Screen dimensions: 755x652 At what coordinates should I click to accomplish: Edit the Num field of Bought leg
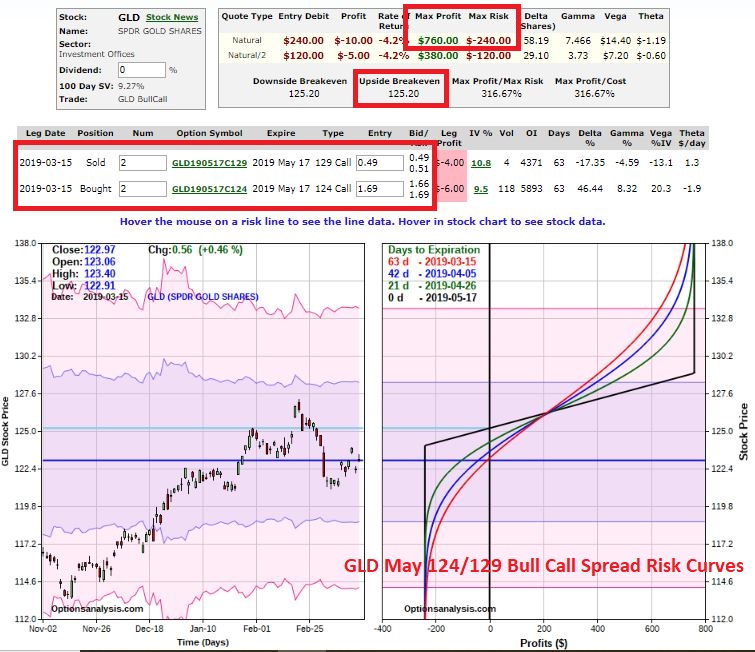(143, 189)
